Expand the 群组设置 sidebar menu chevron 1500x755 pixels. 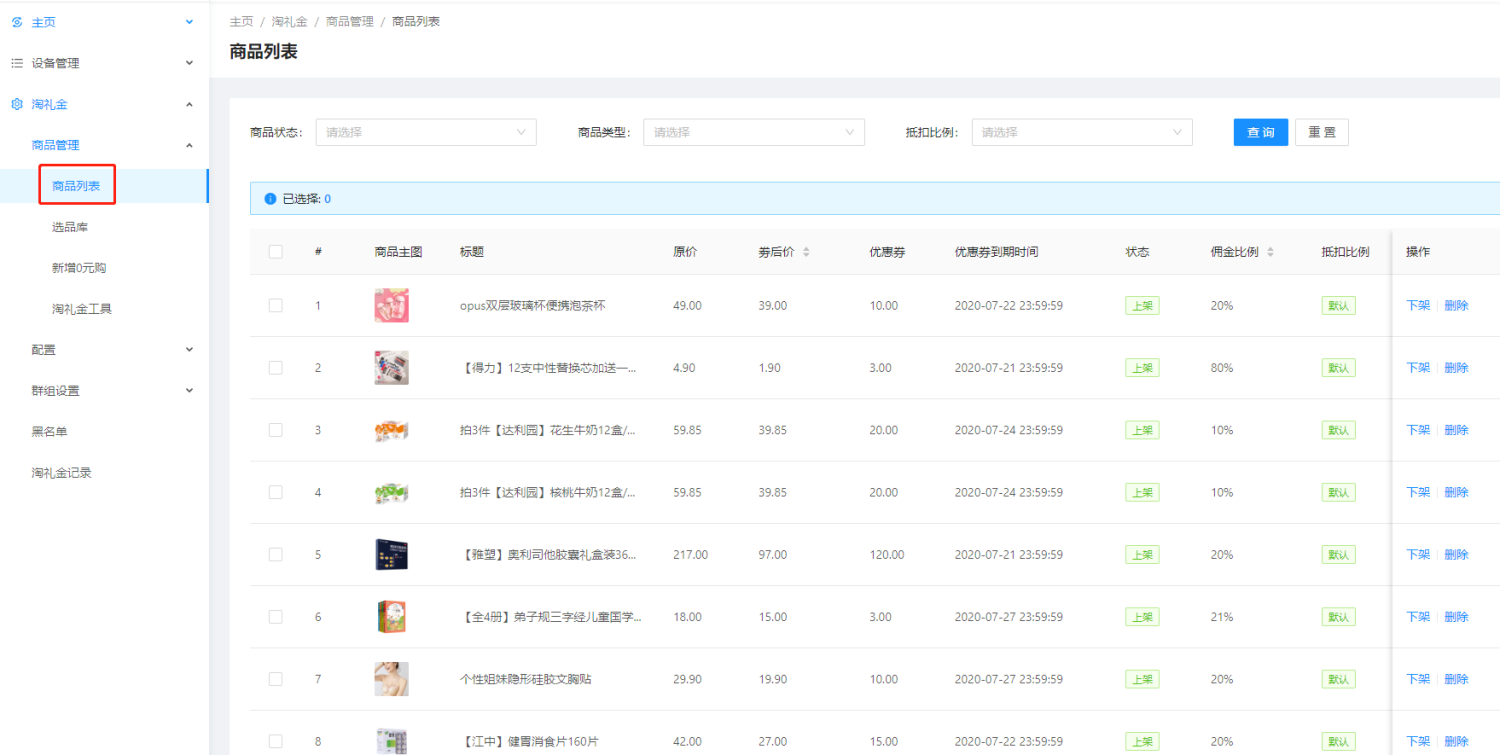tap(189, 391)
